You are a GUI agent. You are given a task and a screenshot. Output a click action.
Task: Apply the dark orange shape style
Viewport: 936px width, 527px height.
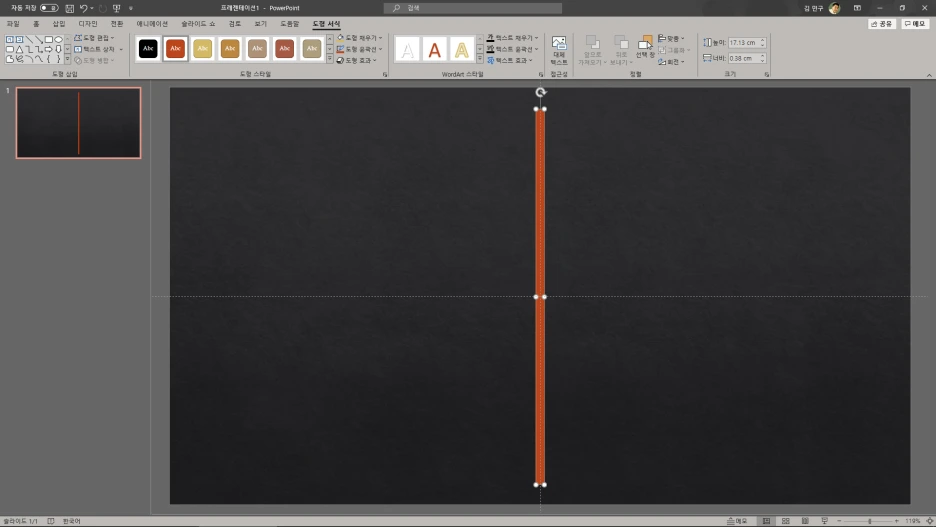(230, 48)
